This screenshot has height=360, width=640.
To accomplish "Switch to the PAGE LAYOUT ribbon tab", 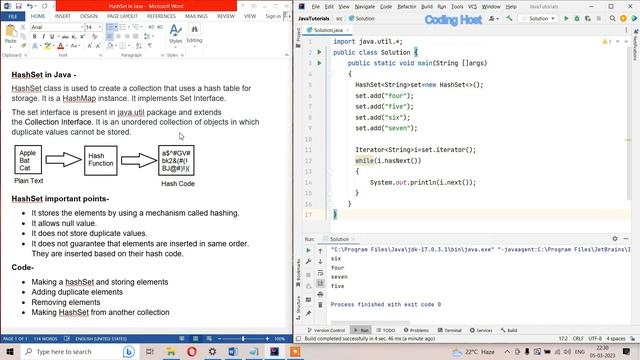I will (122, 16).
